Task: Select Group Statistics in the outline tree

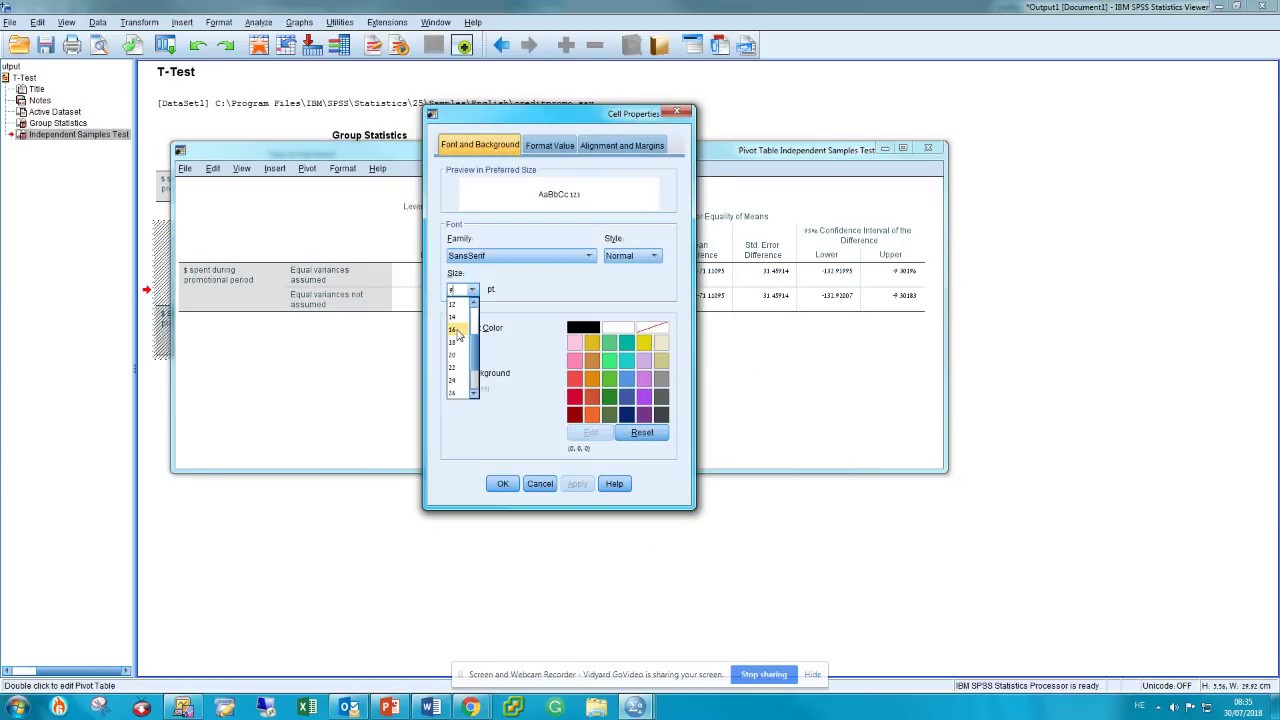Action: coord(58,123)
